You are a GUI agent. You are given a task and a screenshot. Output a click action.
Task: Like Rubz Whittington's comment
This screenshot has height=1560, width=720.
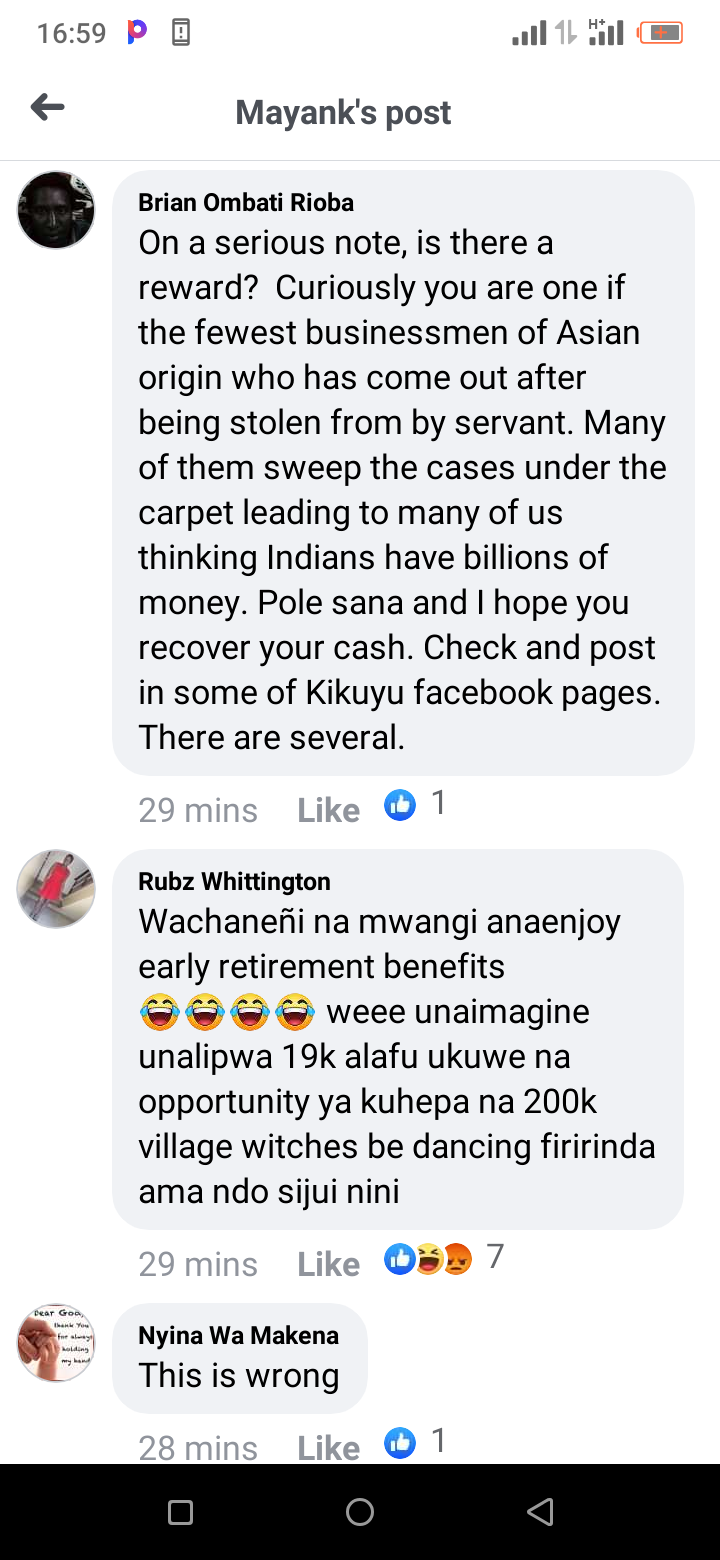click(328, 1264)
